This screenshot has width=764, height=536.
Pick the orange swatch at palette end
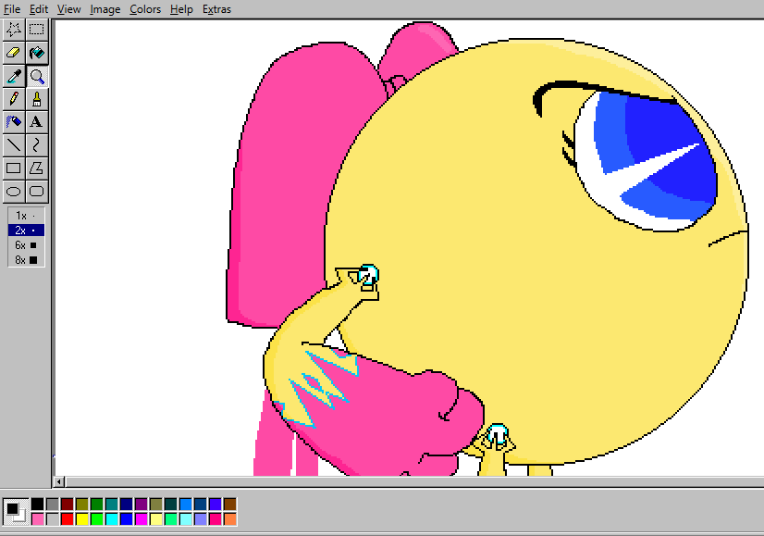[x=230, y=519]
